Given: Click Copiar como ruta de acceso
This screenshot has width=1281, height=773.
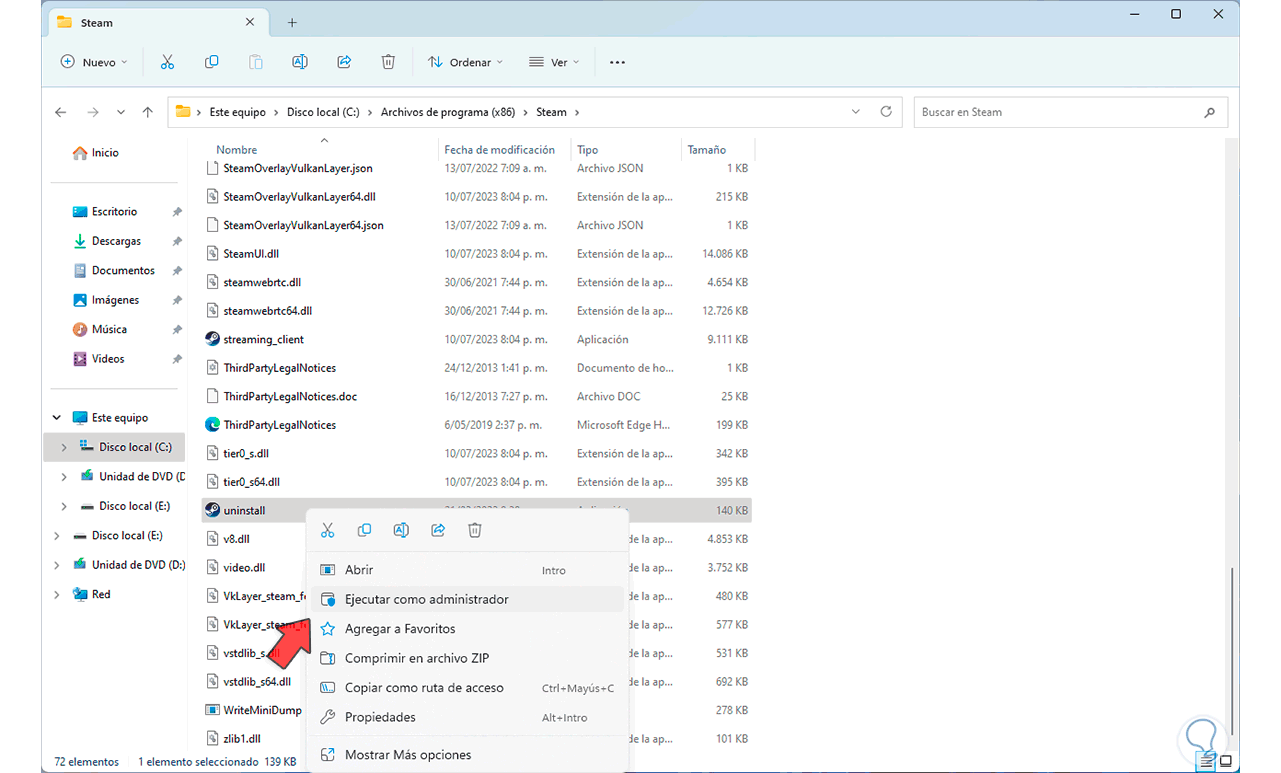Looking at the screenshot, I should [x=468, y=688].
